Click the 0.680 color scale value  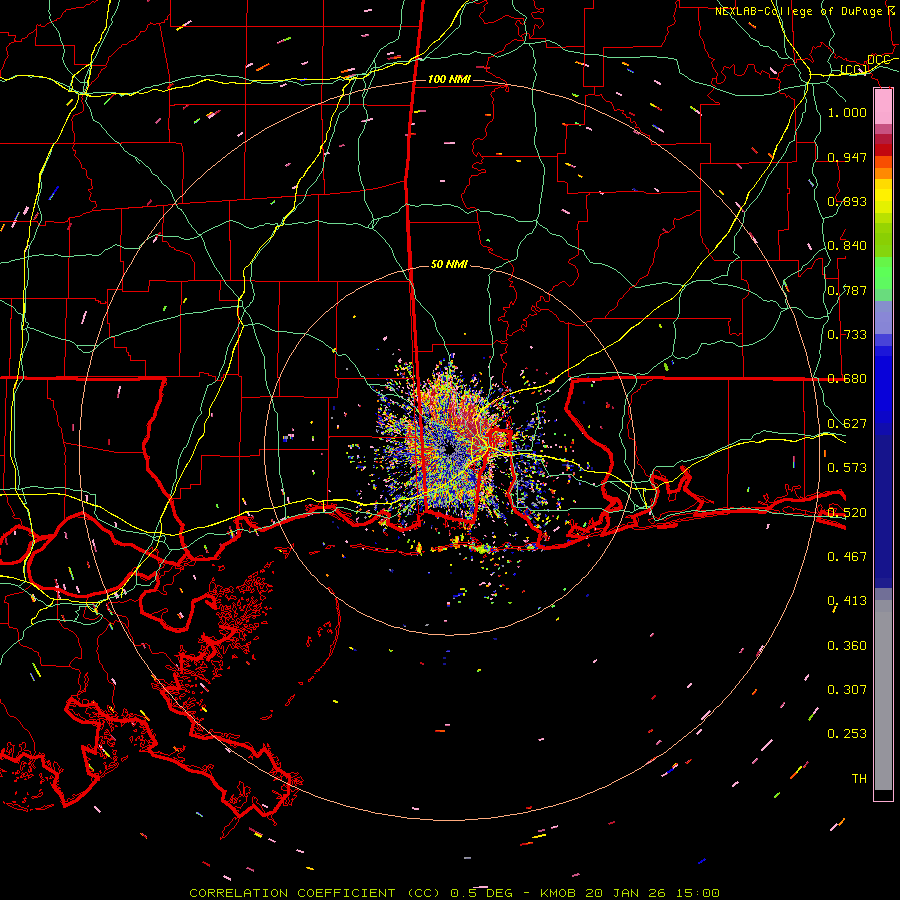(x=847, y=379)
